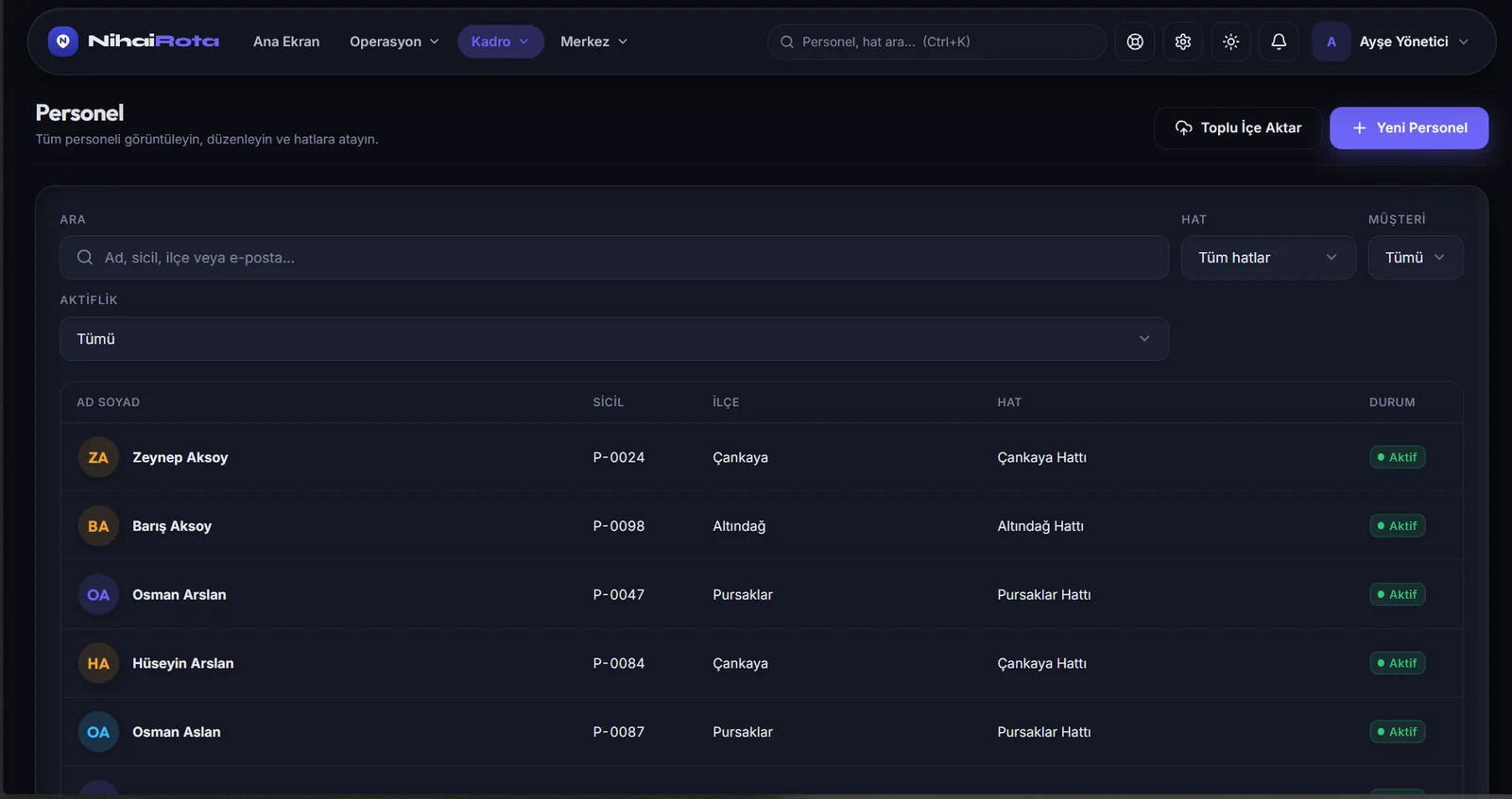The width and height of the screenshot is (1512, 799).
Task: Click Çankaya Hattı in Zeynep Aksoy row
Action: coord(1041,457)
